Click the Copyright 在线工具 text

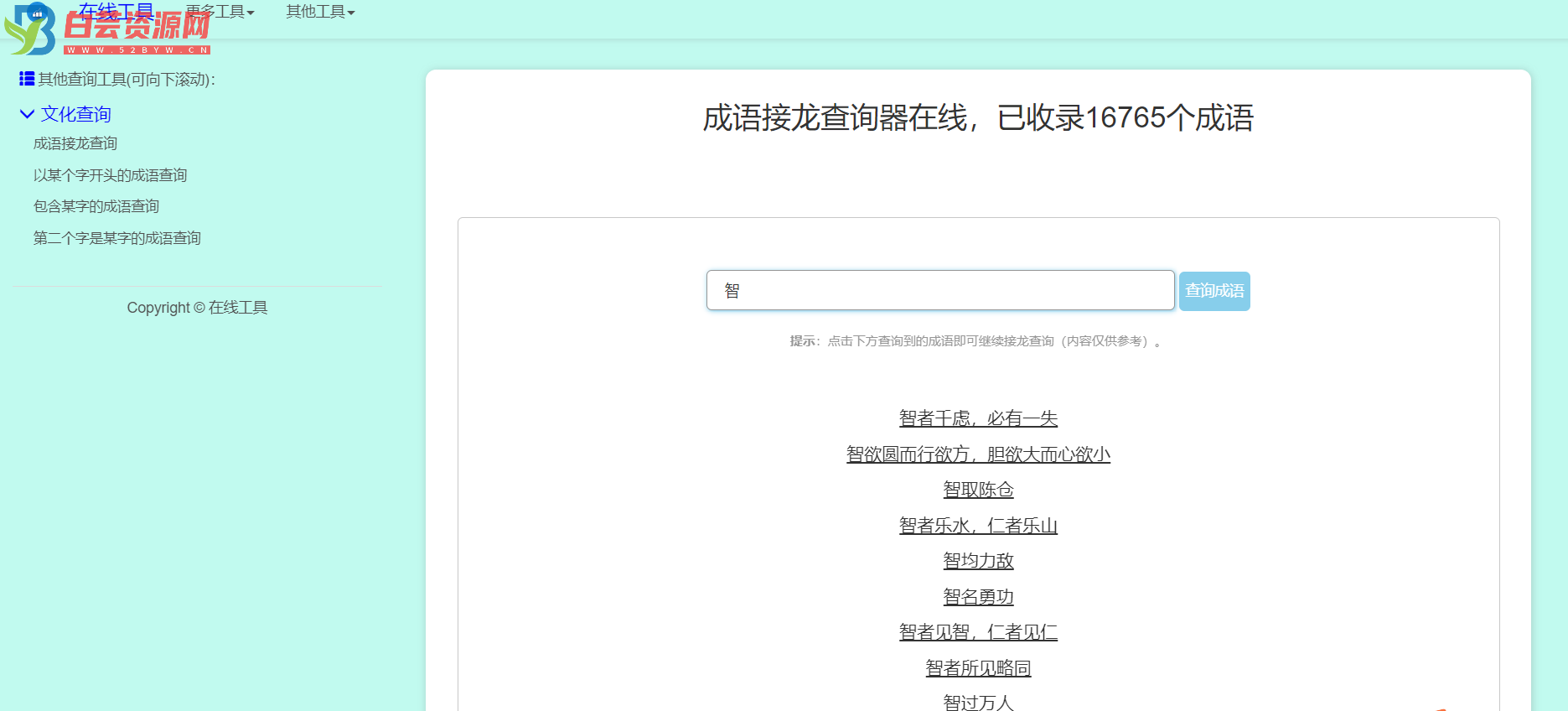click(x=197, y=308)
